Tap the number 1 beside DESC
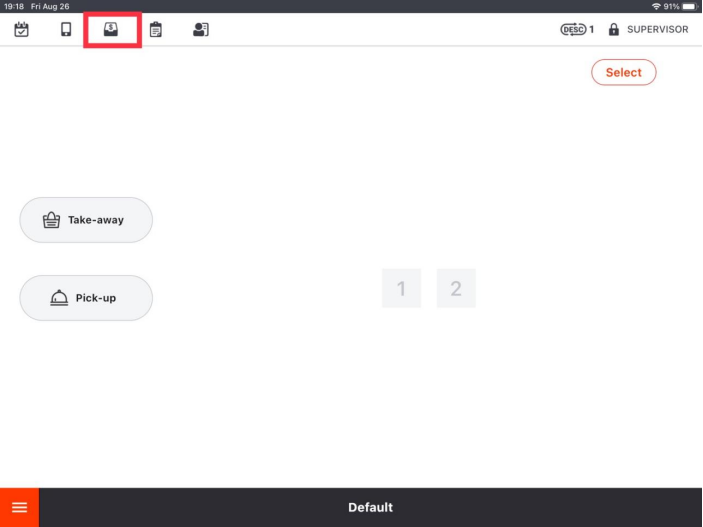The image size is (703, 527). 591,30
